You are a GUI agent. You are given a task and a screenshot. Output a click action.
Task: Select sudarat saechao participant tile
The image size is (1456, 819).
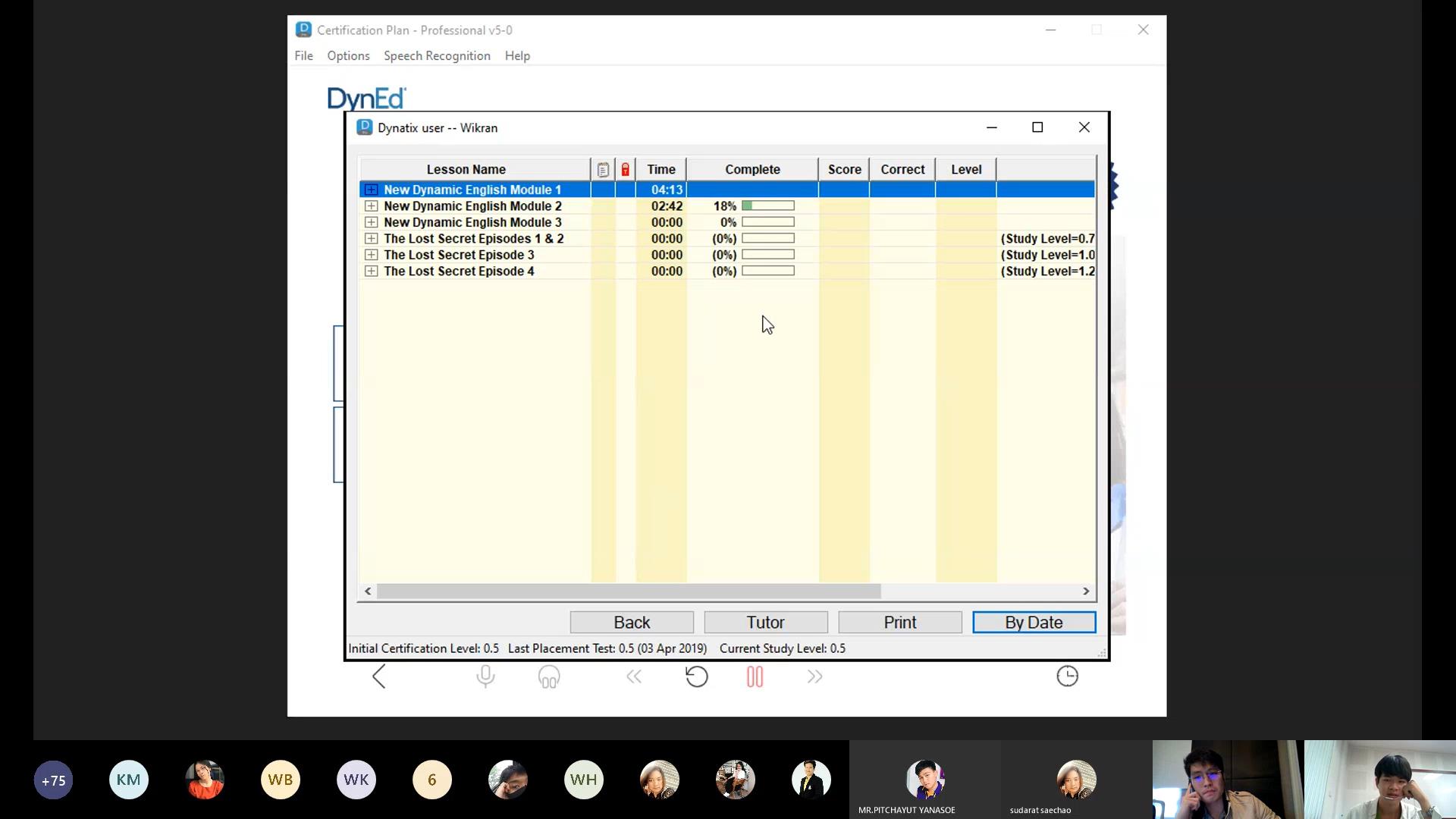[1077, 780]
